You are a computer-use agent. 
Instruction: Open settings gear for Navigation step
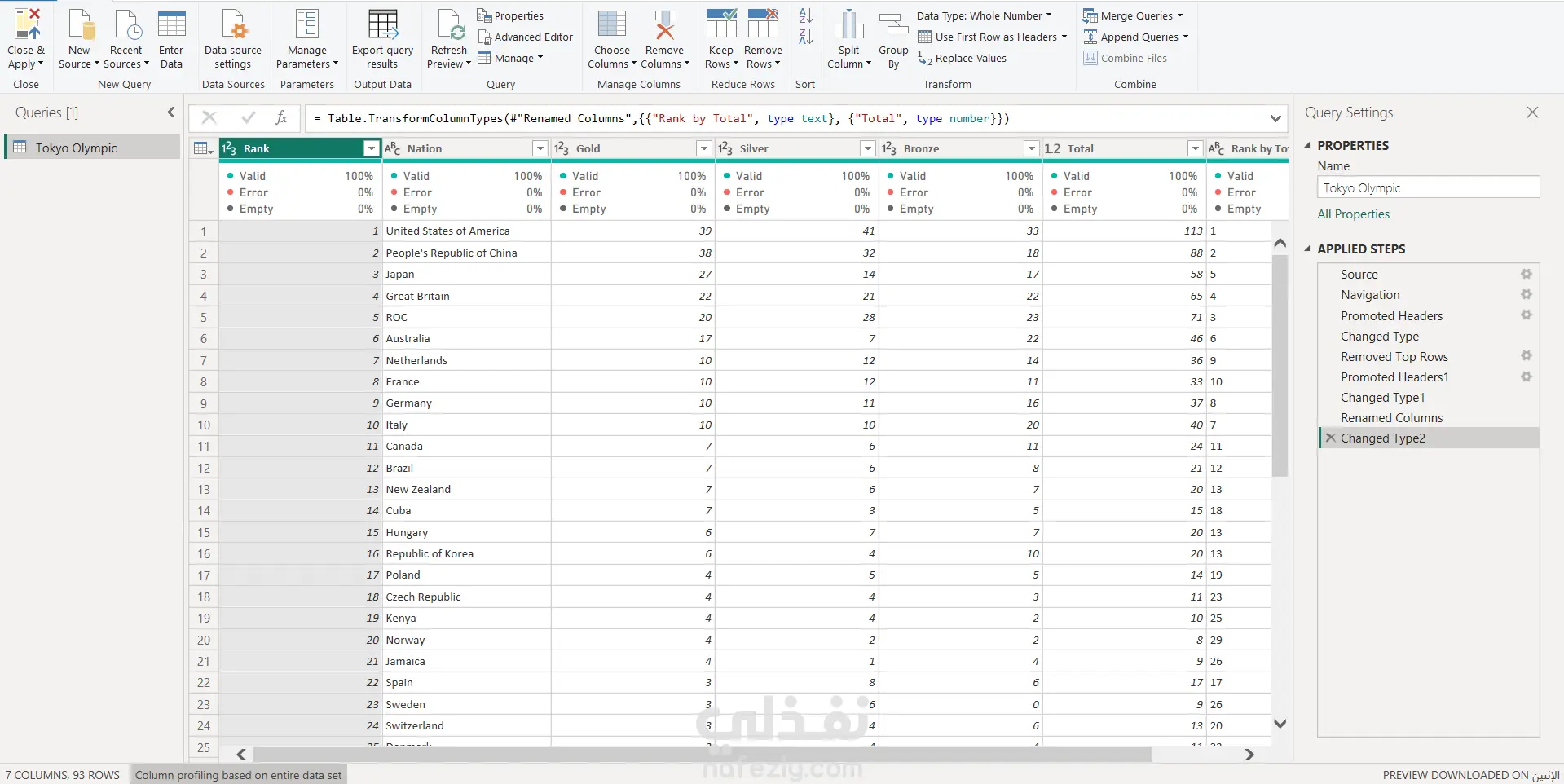click(x=1527, y=294)
